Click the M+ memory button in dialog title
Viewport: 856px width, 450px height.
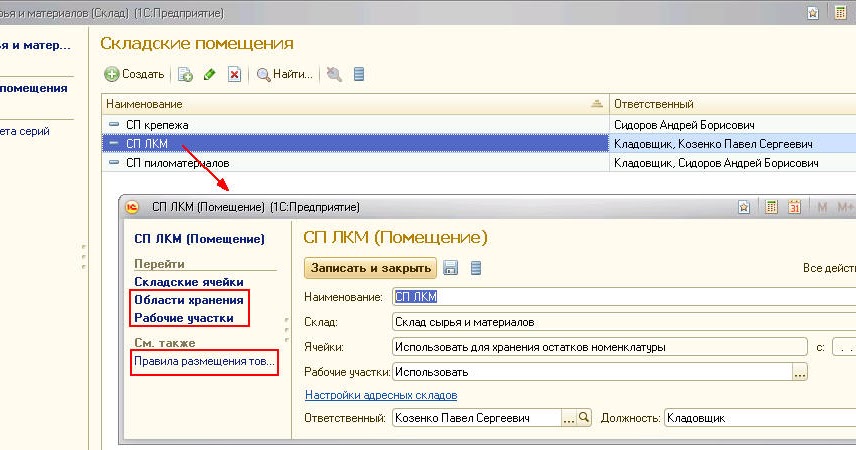tap(845, 207)
